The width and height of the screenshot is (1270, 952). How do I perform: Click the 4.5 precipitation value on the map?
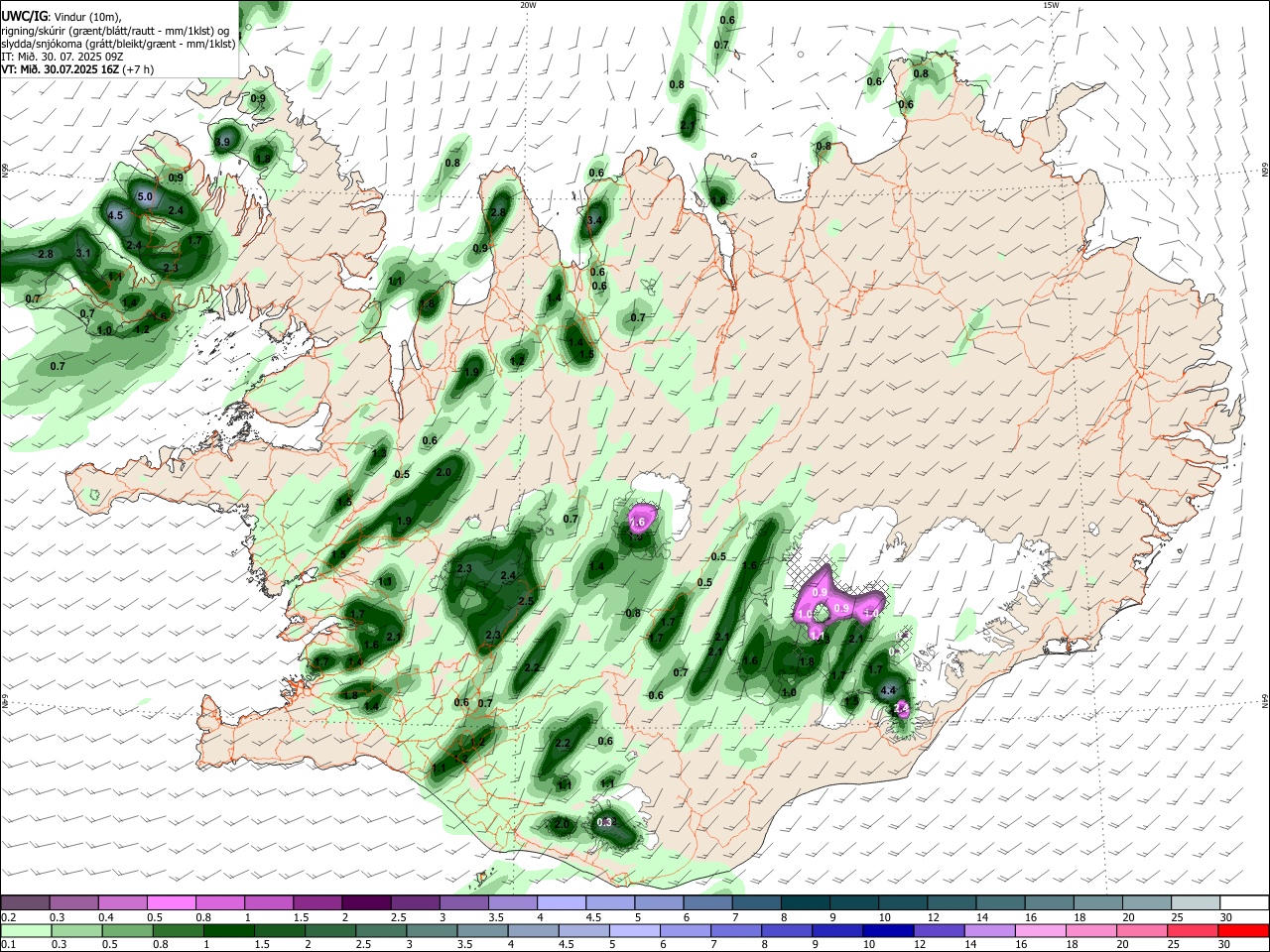(115, 215)
